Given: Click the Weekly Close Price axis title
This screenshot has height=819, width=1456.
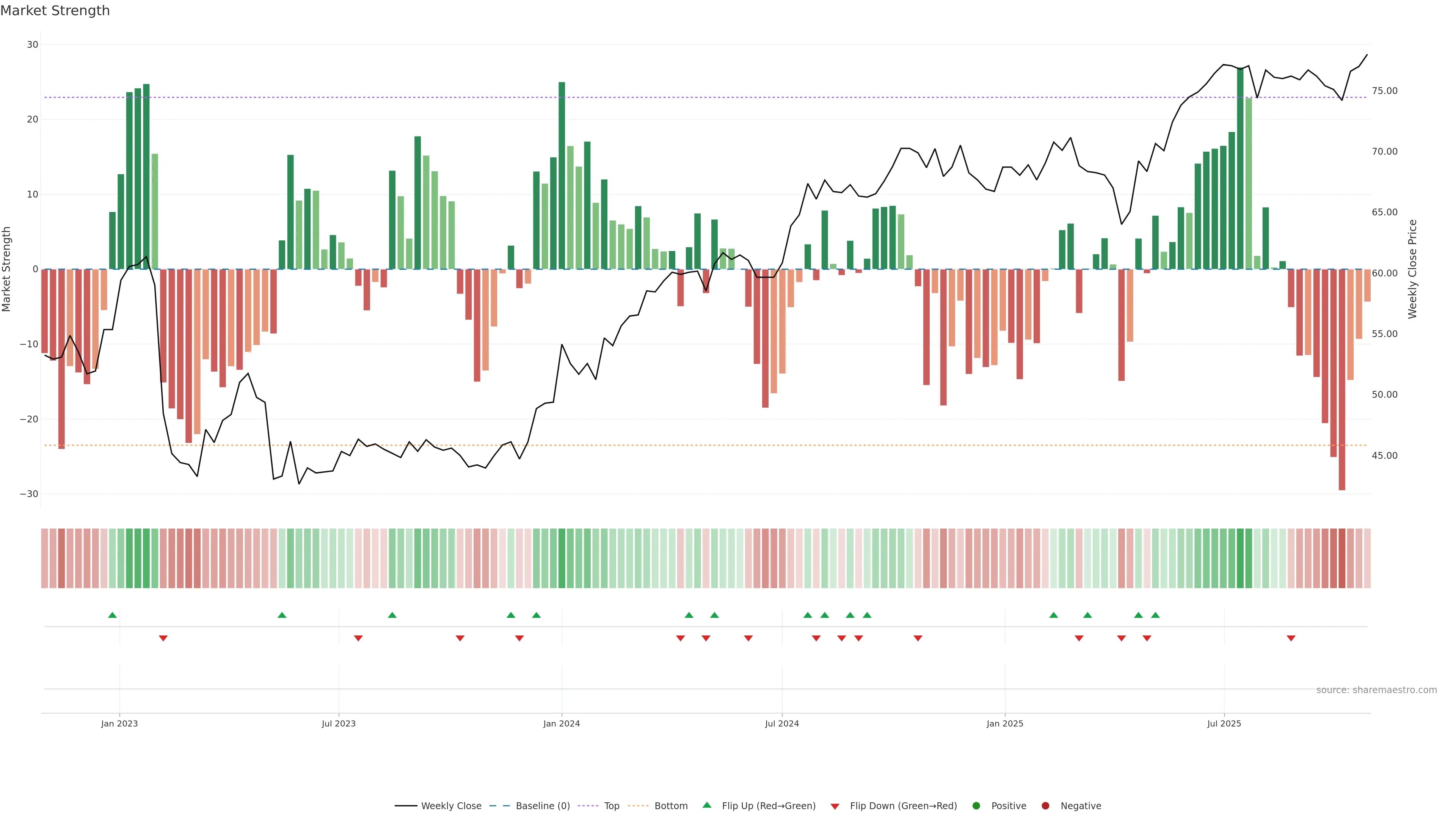Looking at the screenshot, I should (x=1412, y=269).
